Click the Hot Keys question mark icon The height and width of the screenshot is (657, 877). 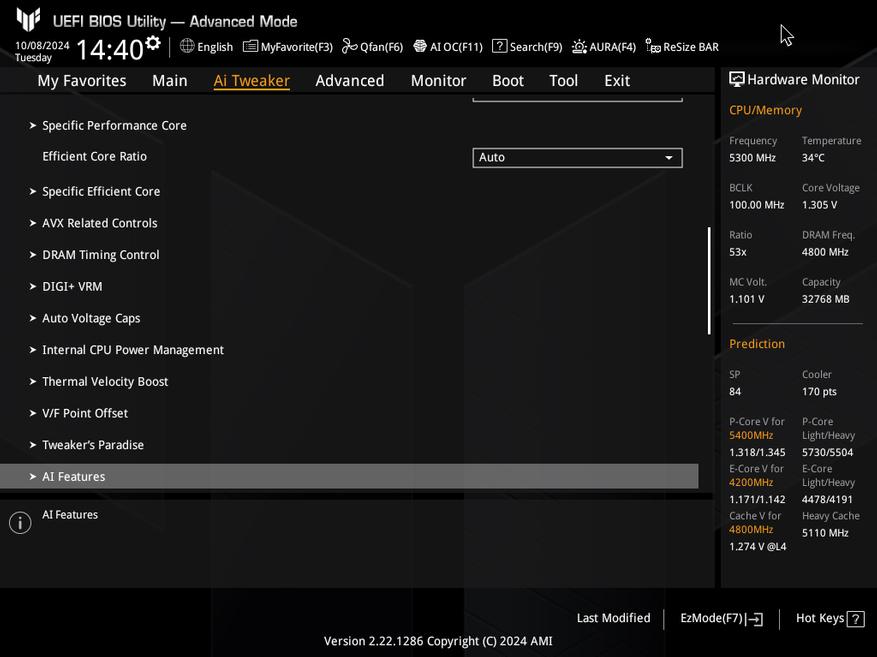[x=856, y=619]
